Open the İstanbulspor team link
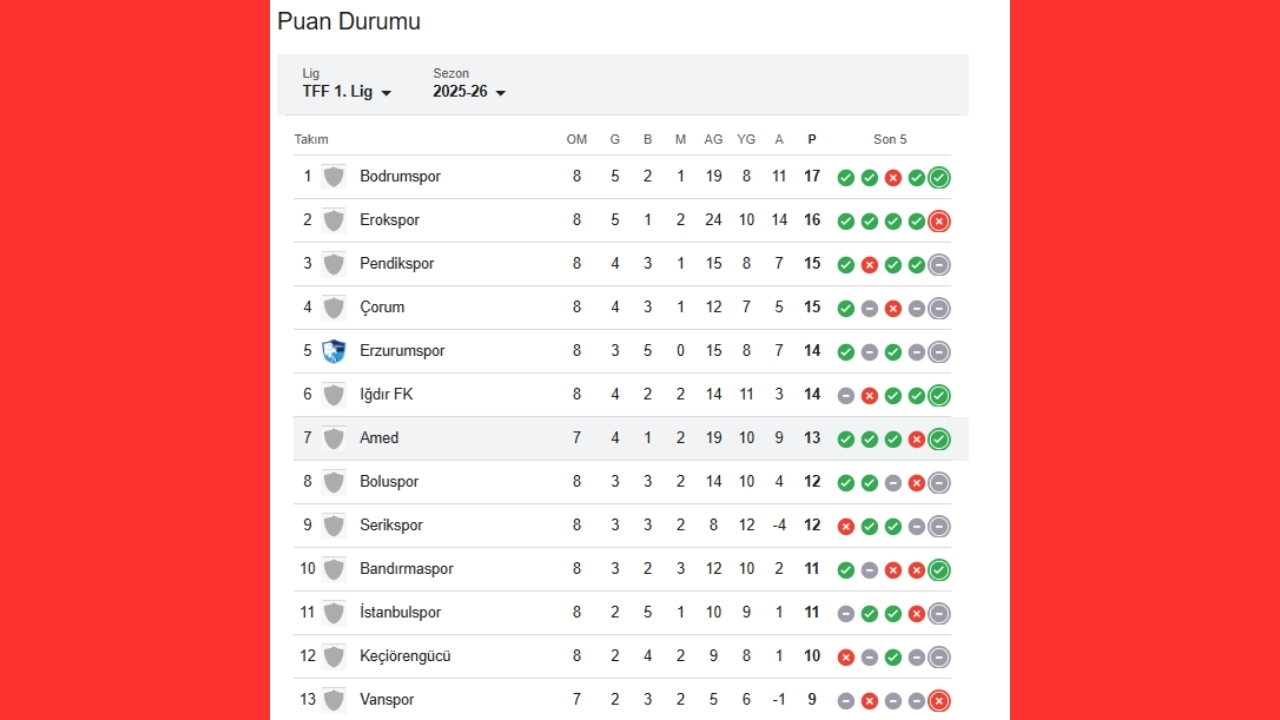Viewport: 1280px width, 720px height. click(400, 612)
